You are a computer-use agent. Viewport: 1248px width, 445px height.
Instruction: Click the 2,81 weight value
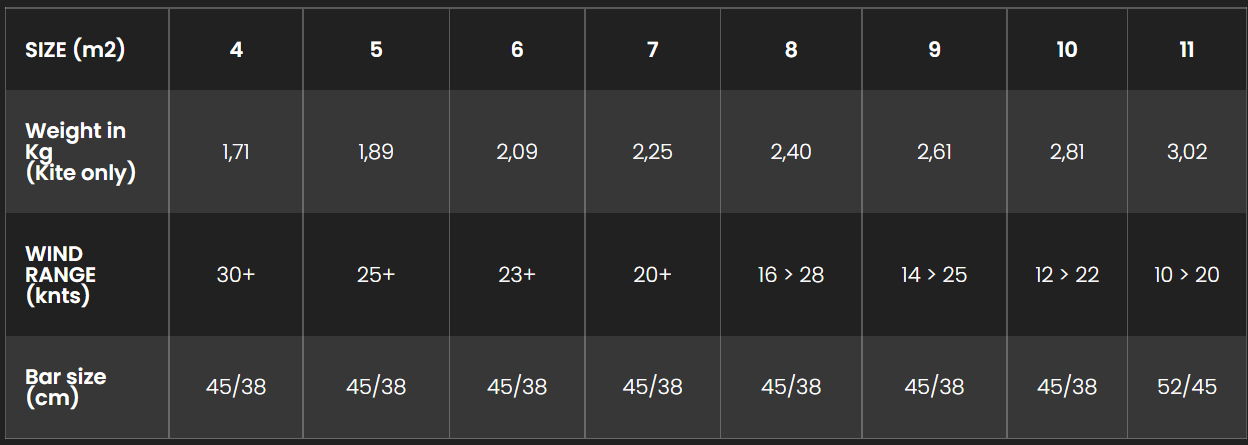(x=1067, y=152)
